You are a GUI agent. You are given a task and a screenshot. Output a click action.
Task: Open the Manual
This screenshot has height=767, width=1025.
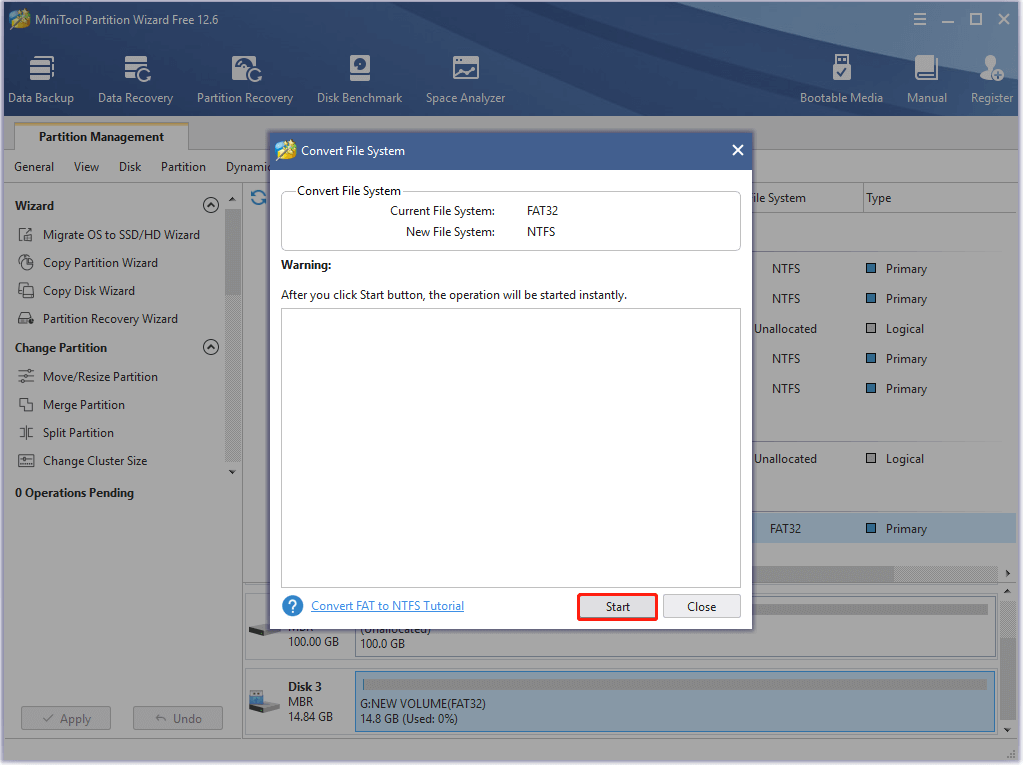[927, 79]
